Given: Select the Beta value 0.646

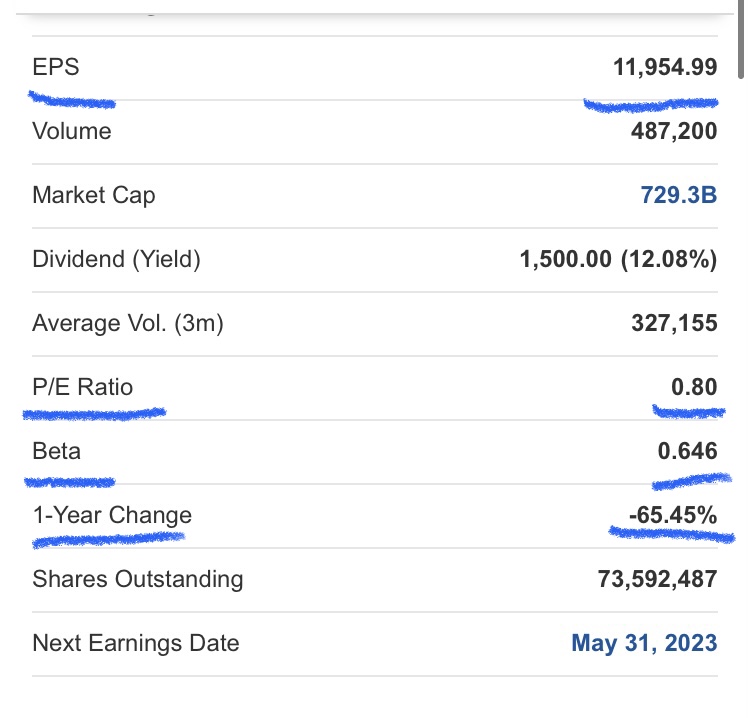Looking at the screenshot, I should pyautogui.click(x=687, y=451).
